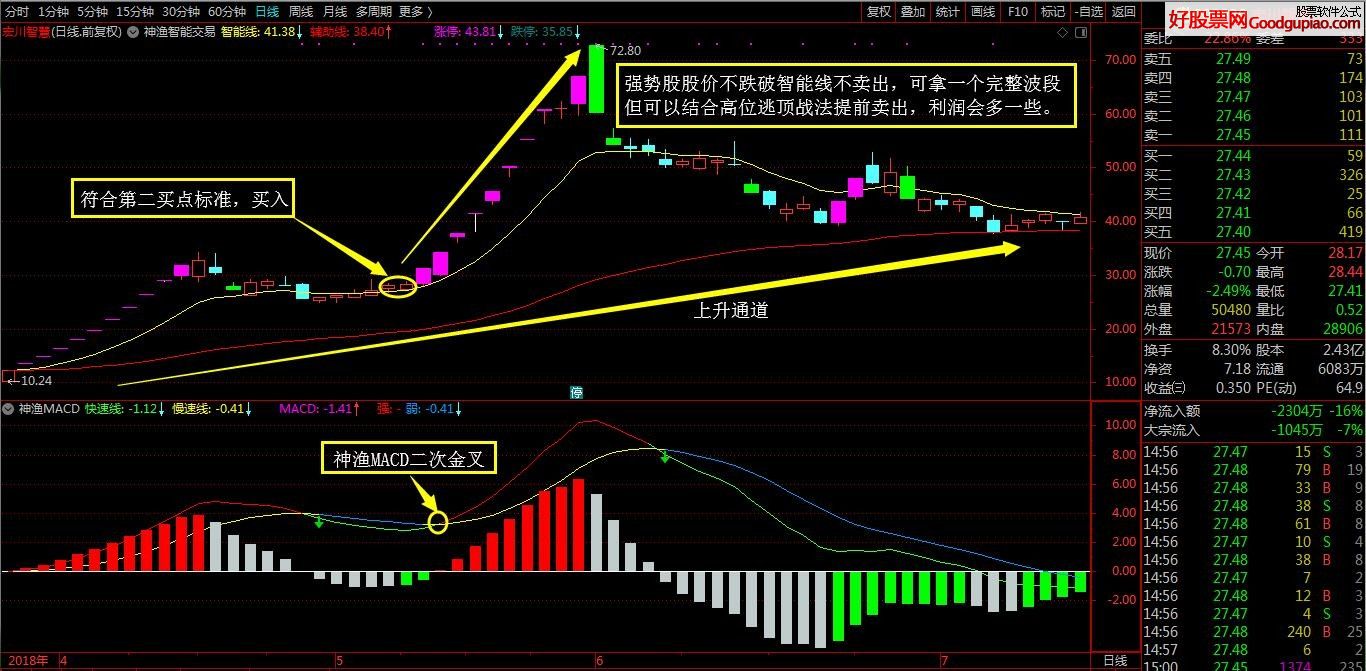Click the 辅助线: 38.40 indicator value

point(351,31)
